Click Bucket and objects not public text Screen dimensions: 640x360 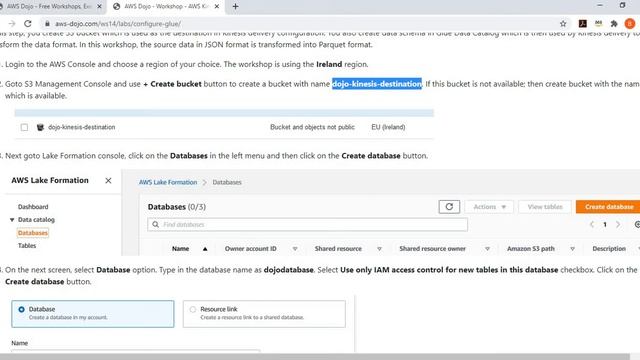click(312, 127)
